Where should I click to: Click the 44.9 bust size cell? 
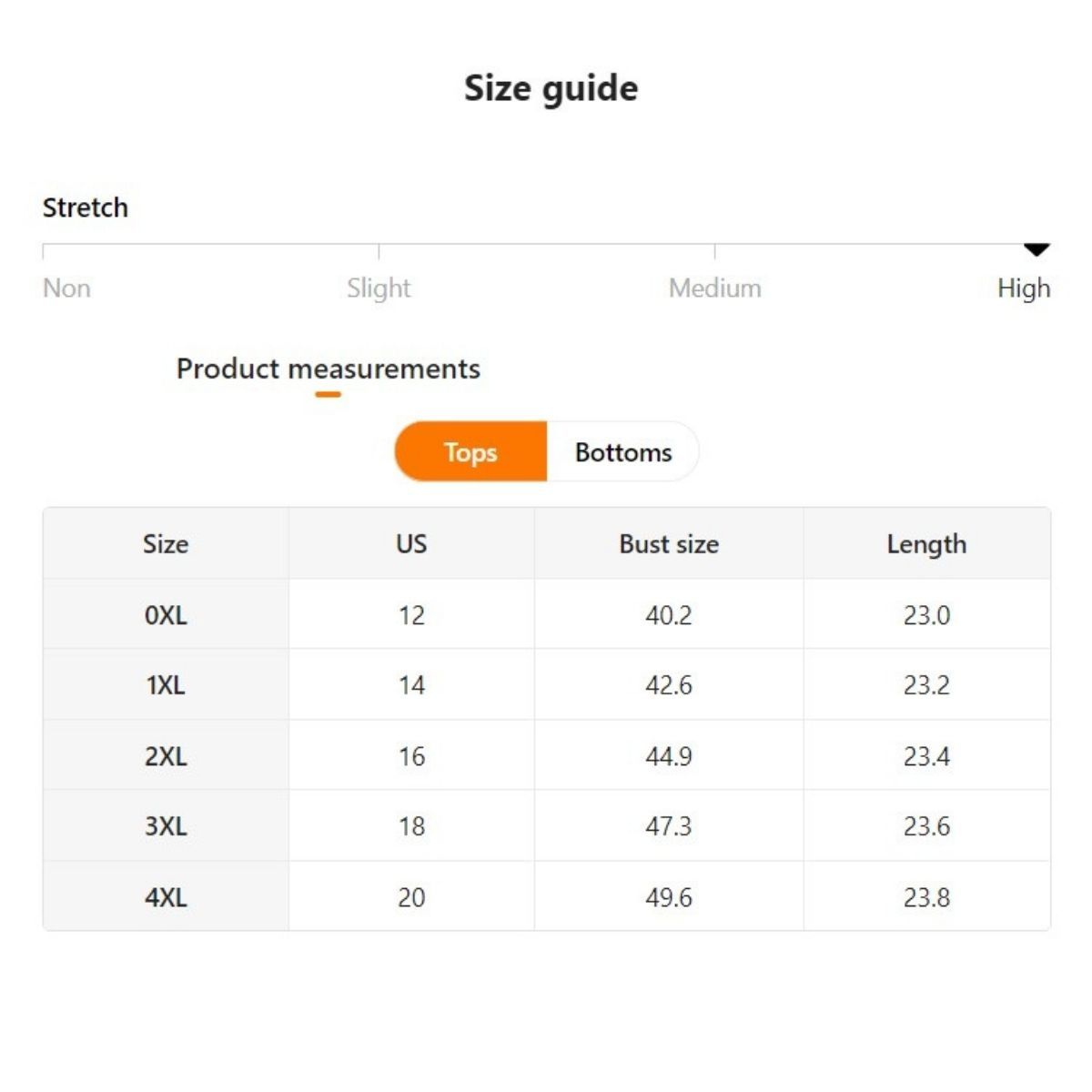tap(669, 756)
